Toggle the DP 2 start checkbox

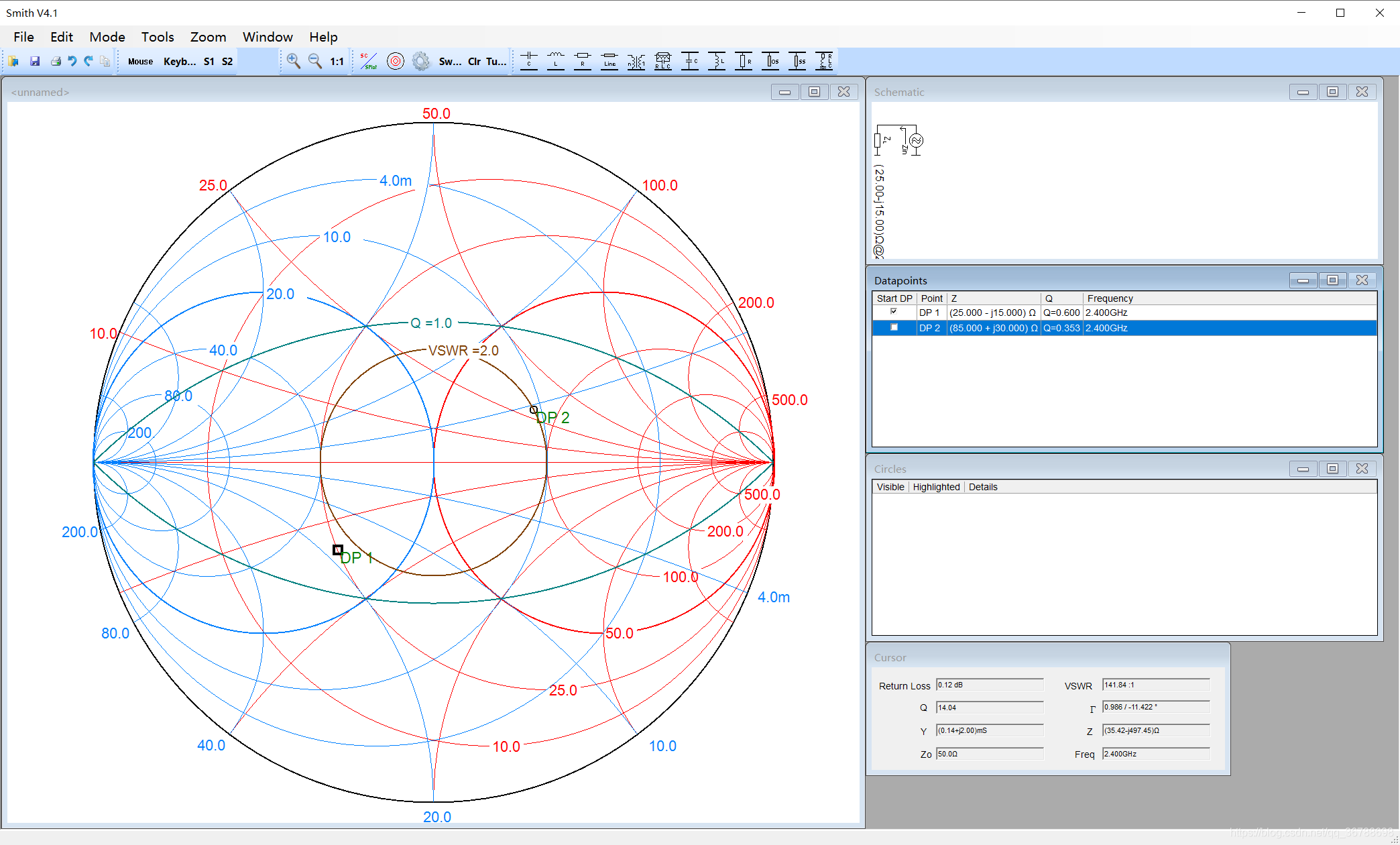[893, 327]
